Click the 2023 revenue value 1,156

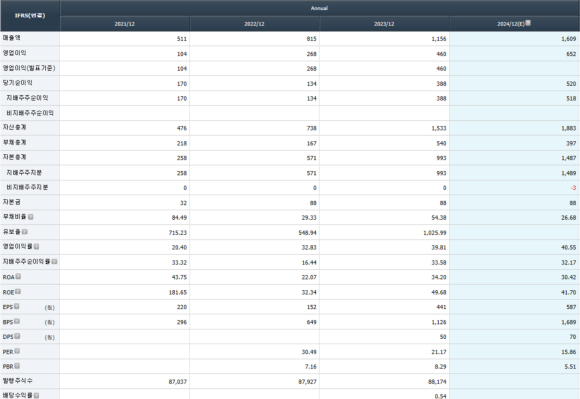(439, 39)
